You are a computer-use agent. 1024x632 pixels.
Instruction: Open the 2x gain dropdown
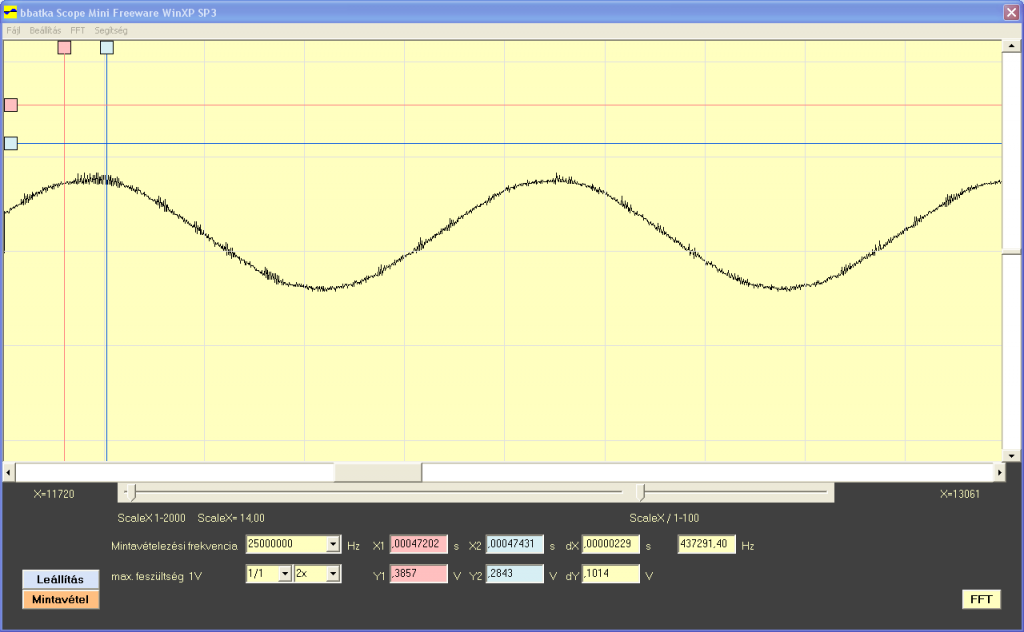click(333, 574)
